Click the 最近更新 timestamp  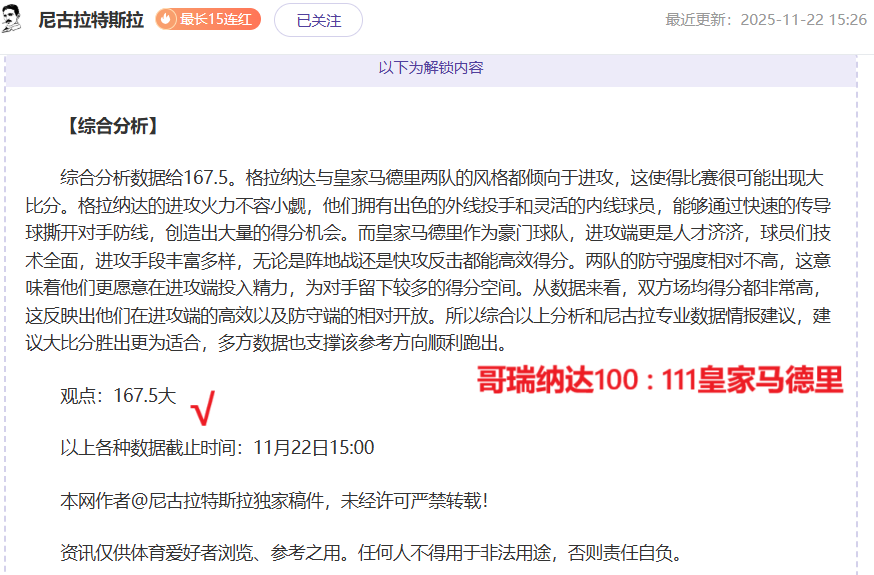765,20
